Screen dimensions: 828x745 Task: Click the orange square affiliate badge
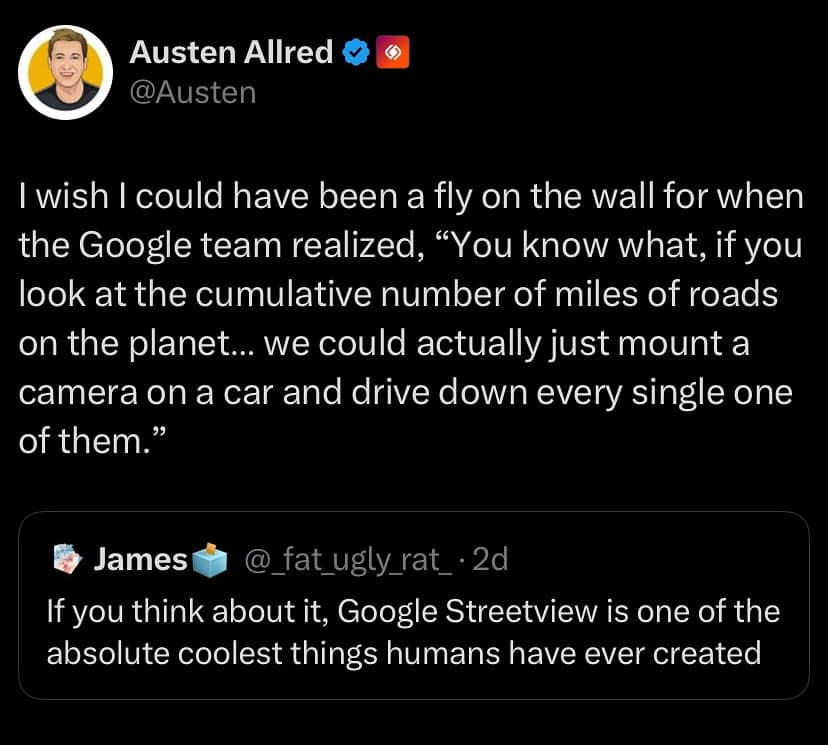point(393,52)
